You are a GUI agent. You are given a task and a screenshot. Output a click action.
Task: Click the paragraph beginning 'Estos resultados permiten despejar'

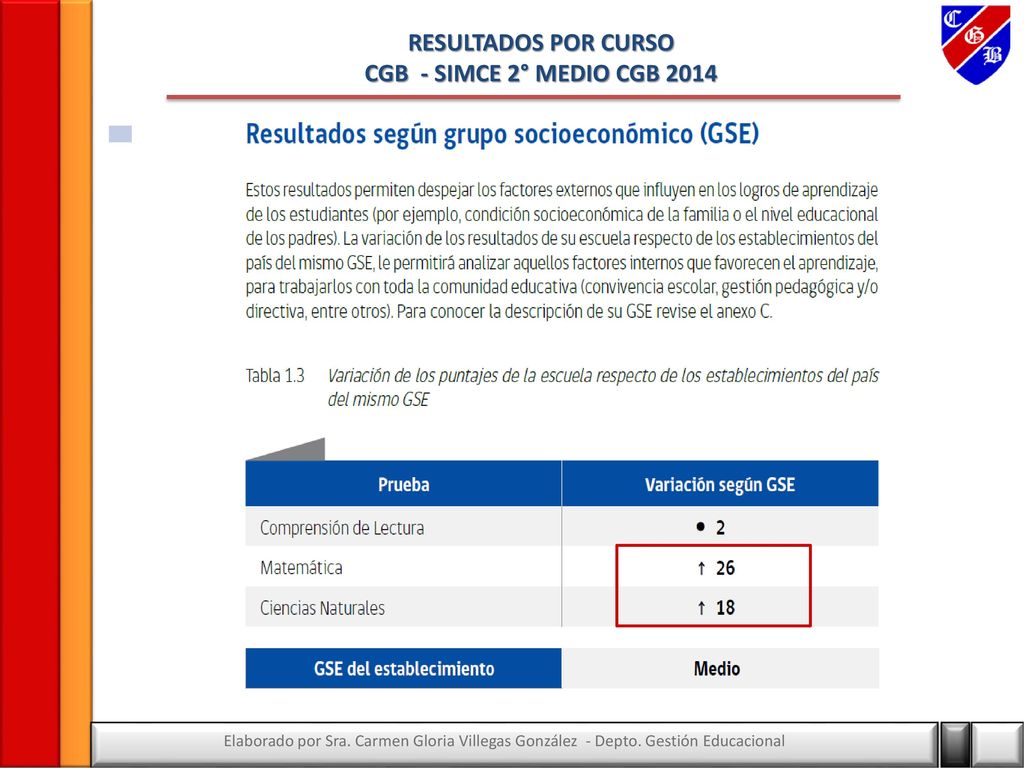click(562, 251)
